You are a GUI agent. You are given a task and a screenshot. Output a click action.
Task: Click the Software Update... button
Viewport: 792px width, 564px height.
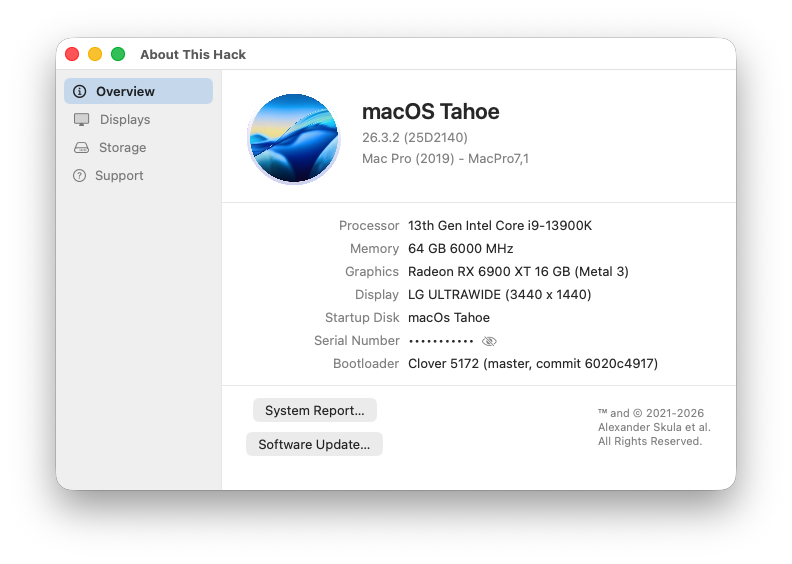[314, 444]
